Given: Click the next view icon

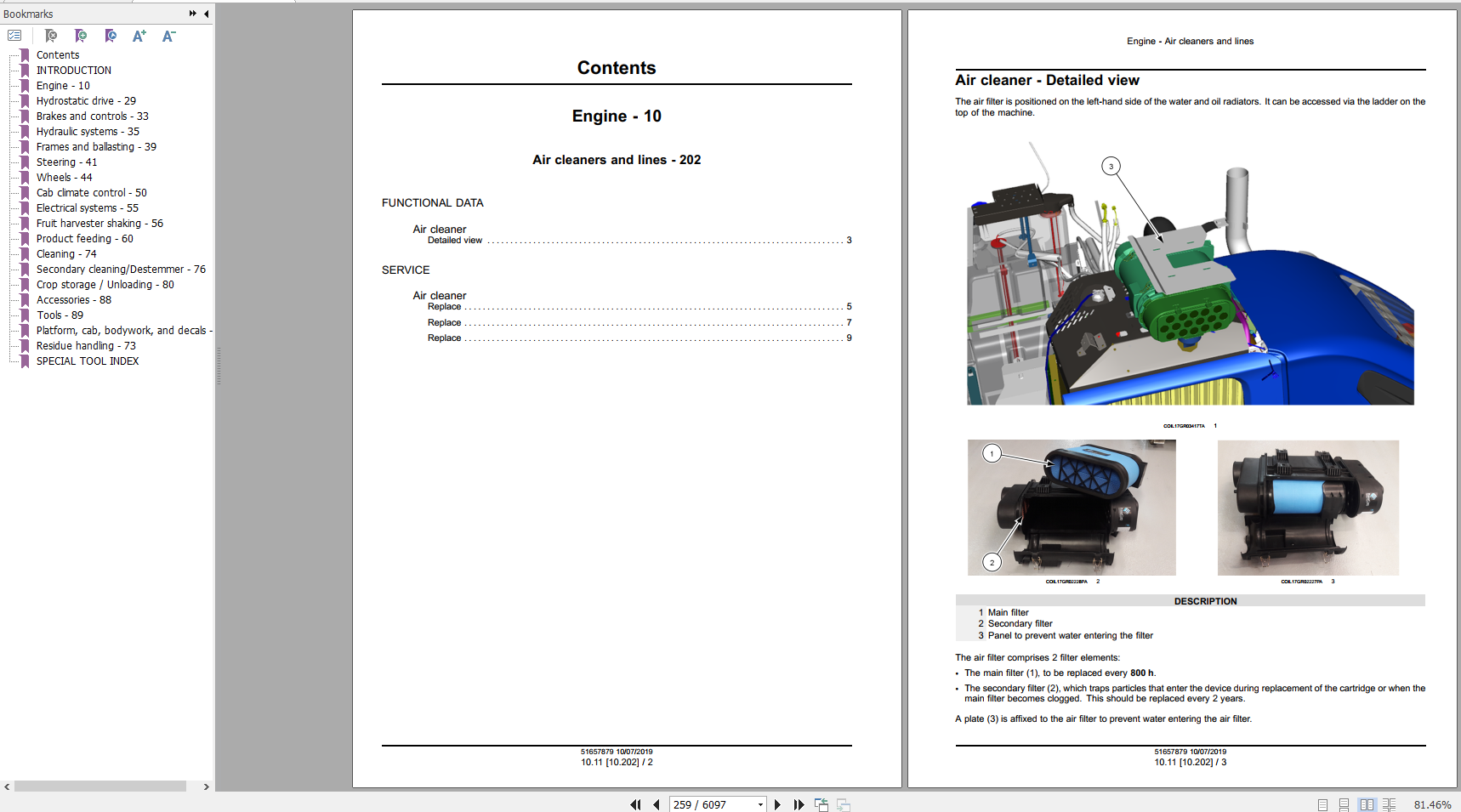Looking at the screenshot, I should [x=843, y=804].
